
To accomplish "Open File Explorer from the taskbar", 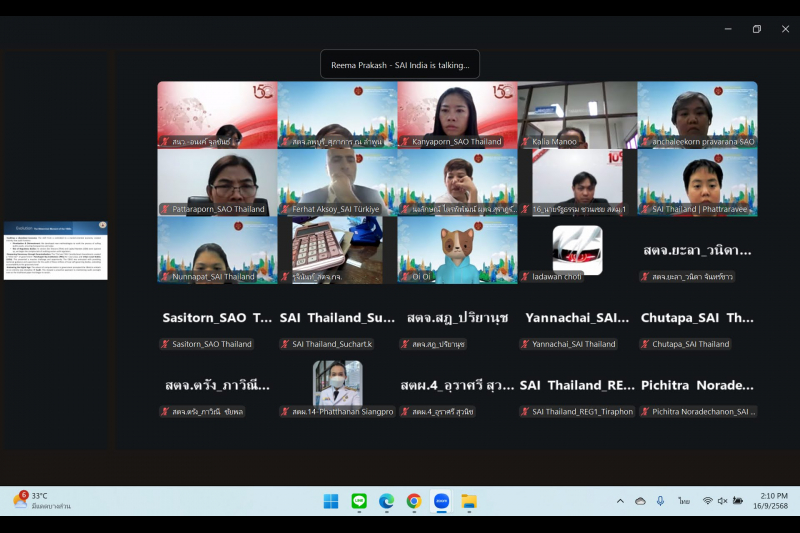I will click(x=468, y=501).
